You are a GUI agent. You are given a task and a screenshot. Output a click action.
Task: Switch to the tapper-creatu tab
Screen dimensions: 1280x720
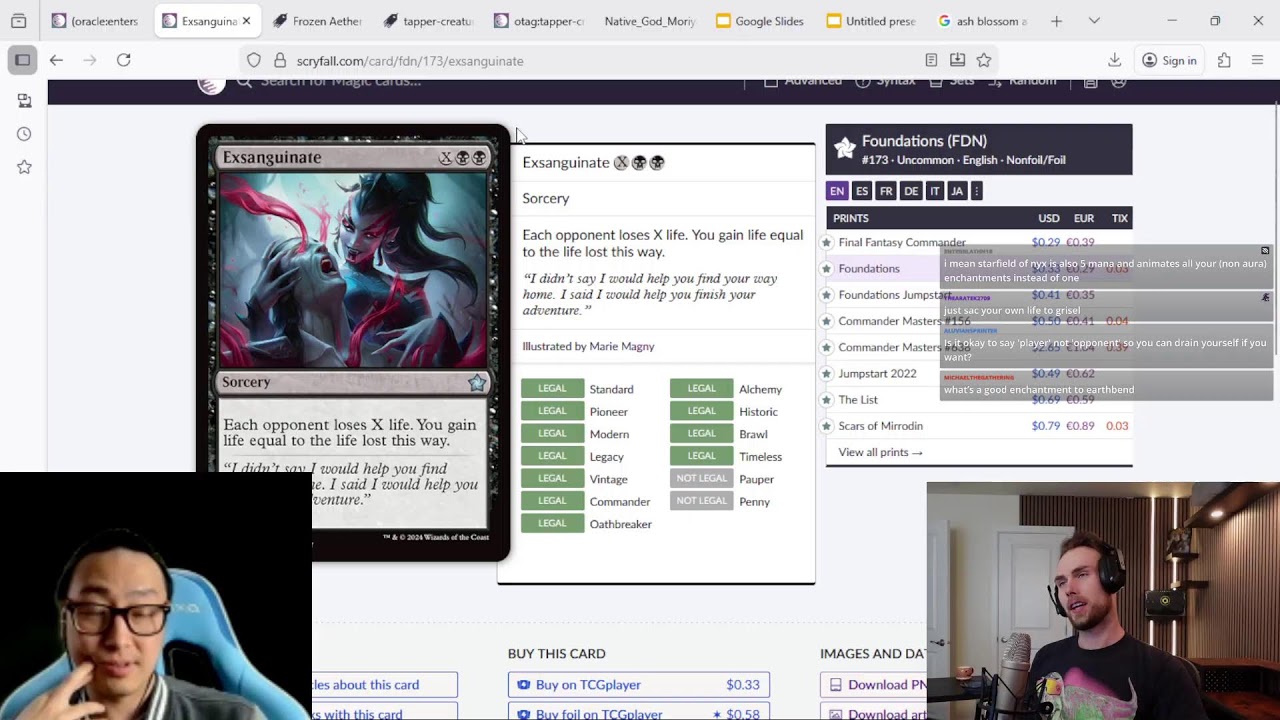(428, 21)
